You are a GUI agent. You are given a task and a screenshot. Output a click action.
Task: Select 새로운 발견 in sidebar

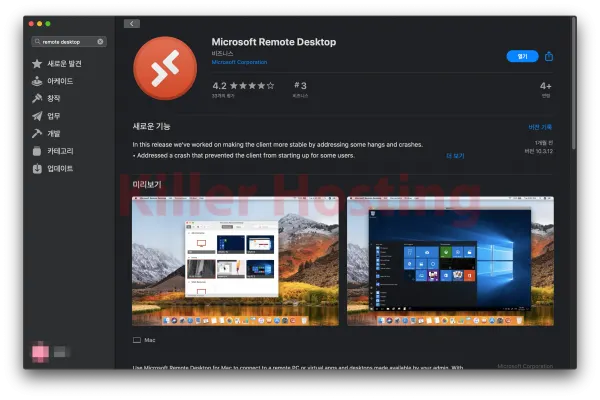[64, 64]
